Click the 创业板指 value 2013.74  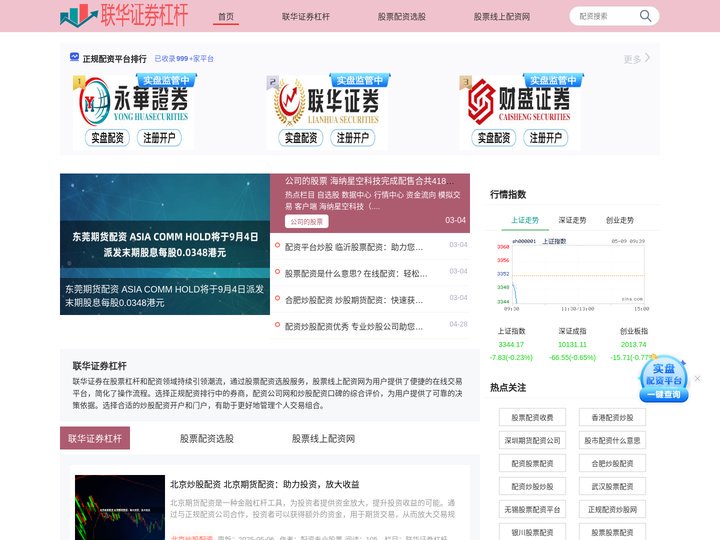[633, 344]
